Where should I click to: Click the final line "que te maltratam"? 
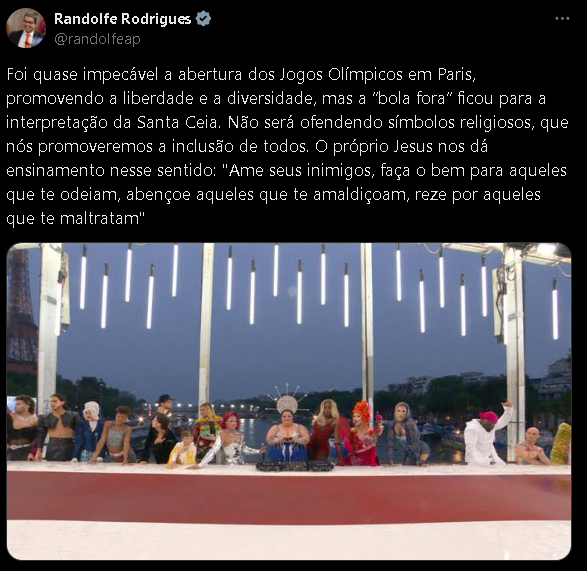click(x=75, y=218)
